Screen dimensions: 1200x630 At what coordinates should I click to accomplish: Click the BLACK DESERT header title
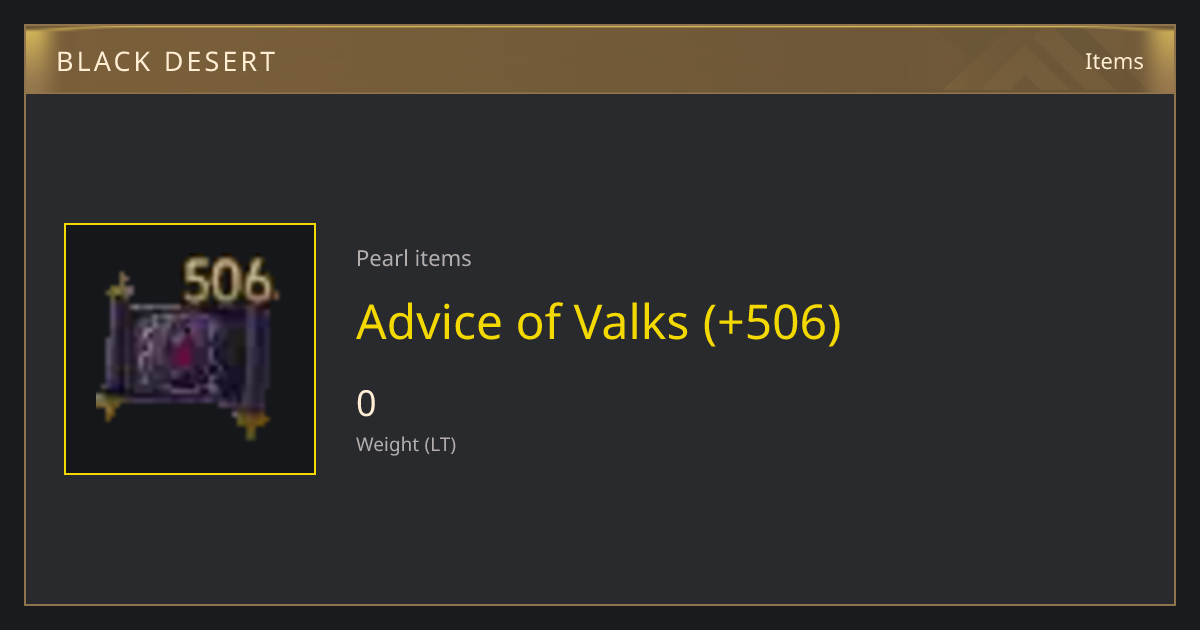pos(166,62)
